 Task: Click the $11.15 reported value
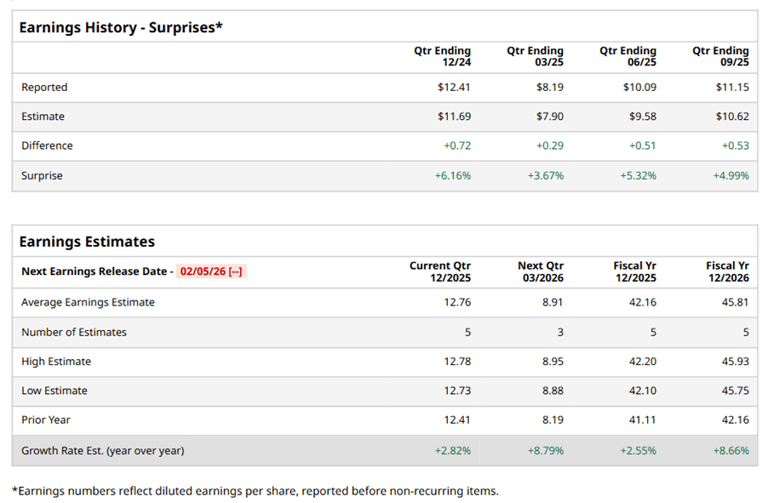(731, 87)
